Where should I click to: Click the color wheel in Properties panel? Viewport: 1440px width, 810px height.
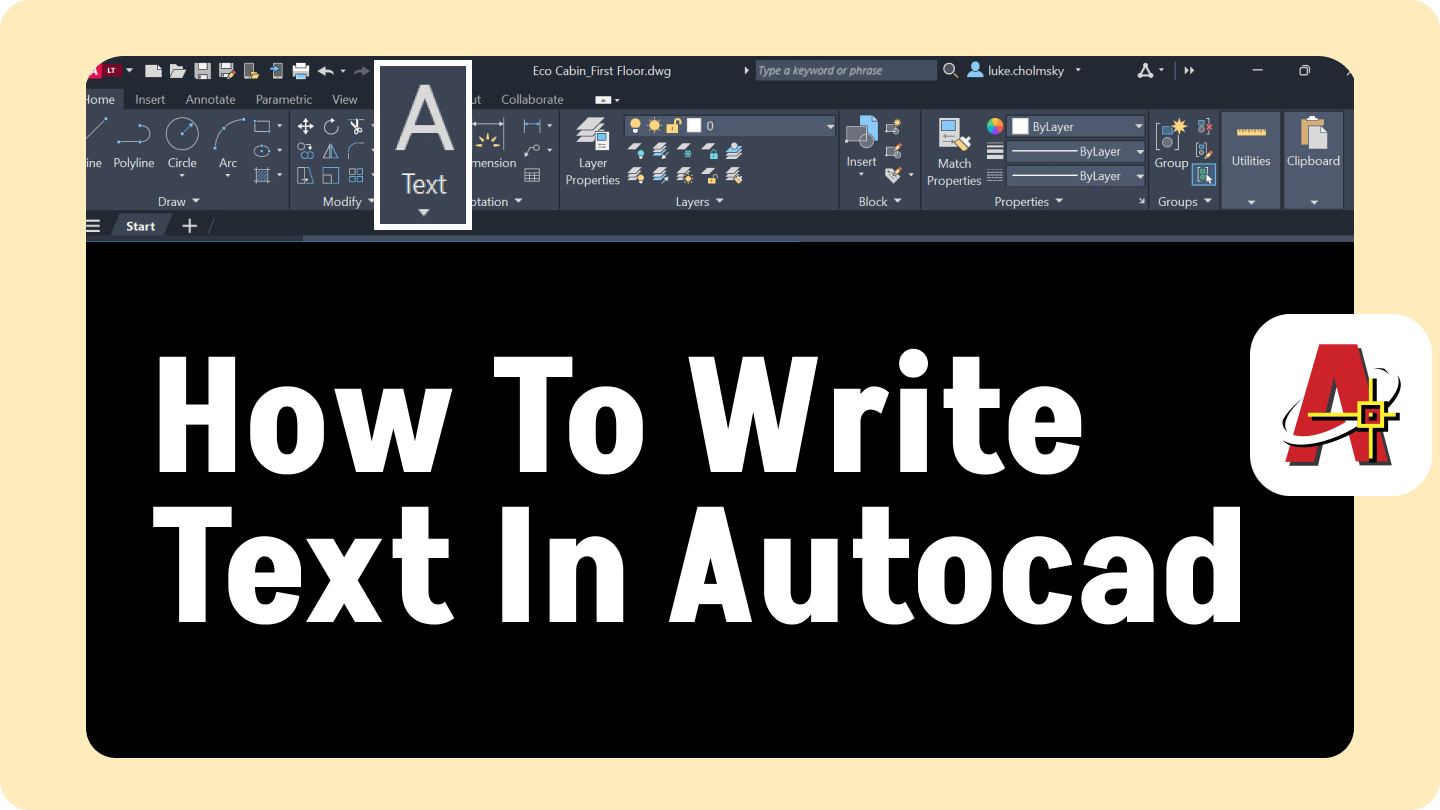tap(995, 125)
